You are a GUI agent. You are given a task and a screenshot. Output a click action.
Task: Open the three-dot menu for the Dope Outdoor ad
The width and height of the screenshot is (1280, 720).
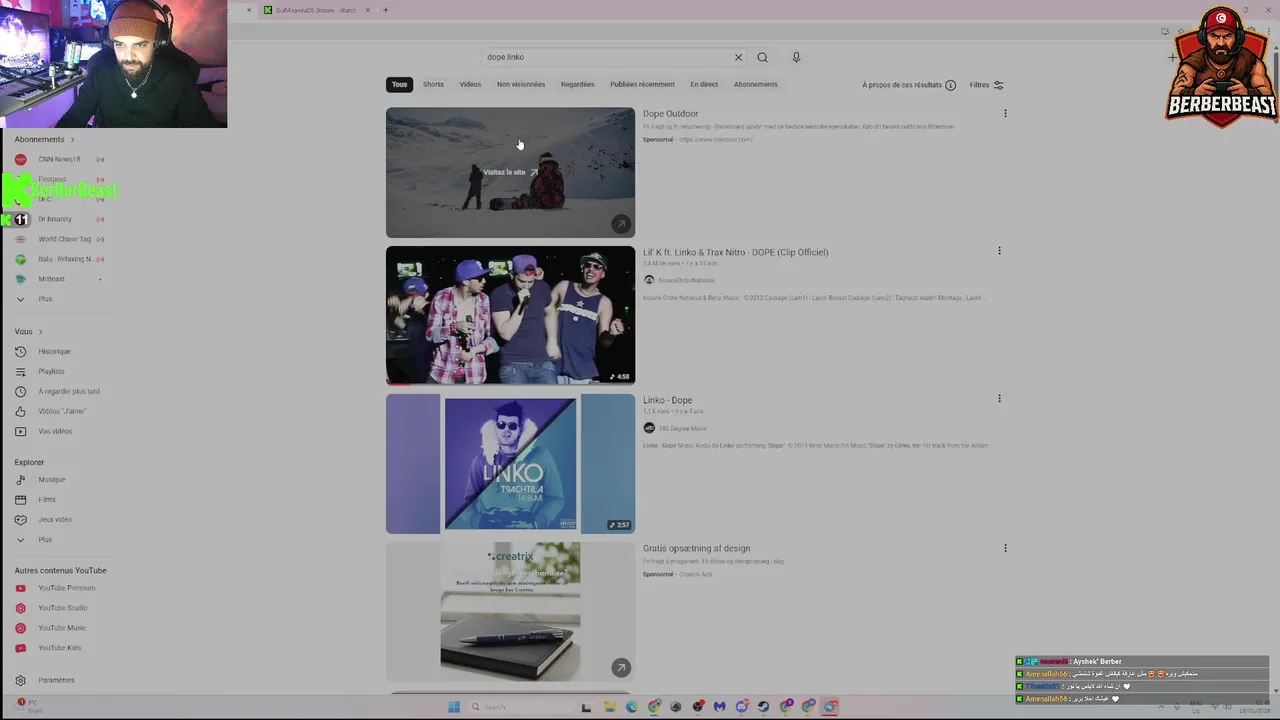1005,113
